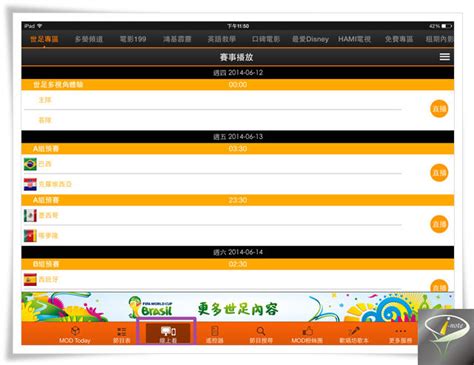Open 節目搜尋 magnifier search icon
This screenshot has height=365, width=474.
click(261, 334)
